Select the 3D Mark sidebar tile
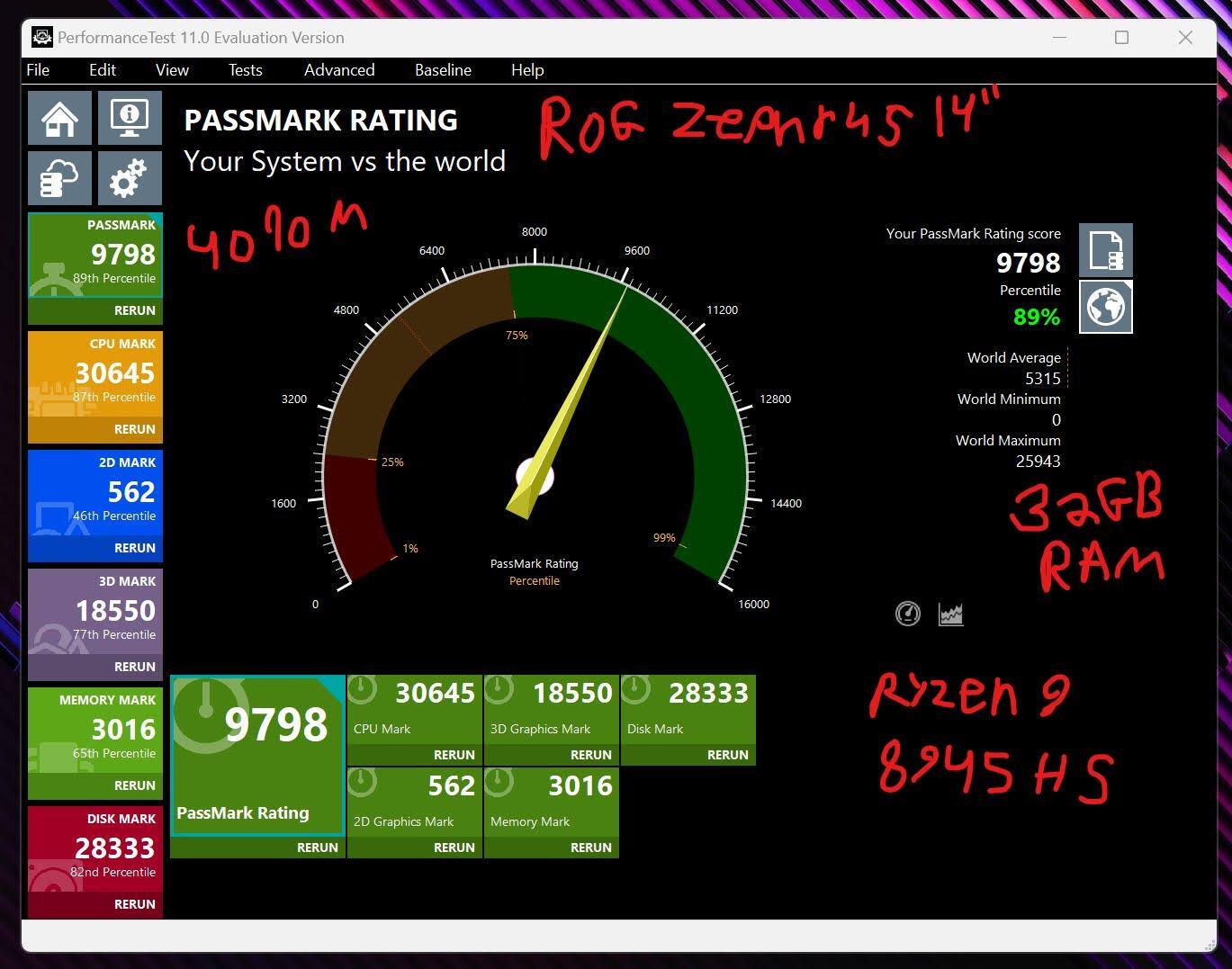 click(95, 612)
